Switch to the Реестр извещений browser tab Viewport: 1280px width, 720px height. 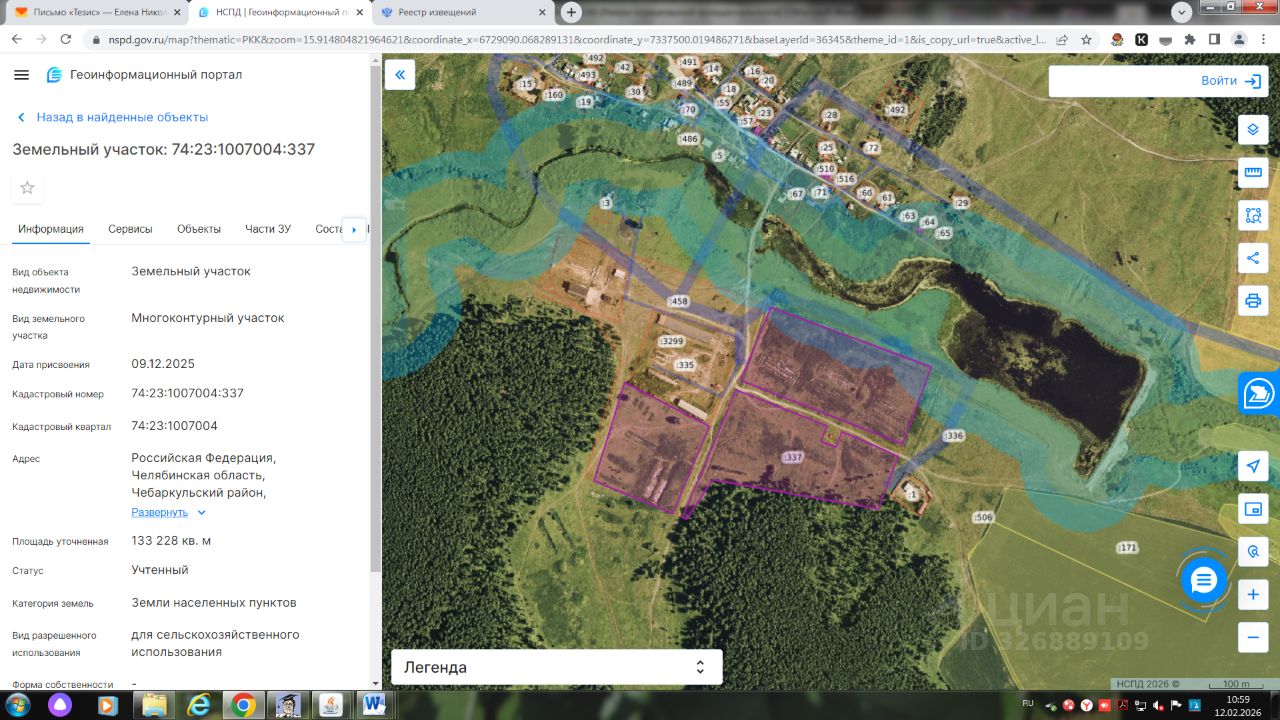(462, 12)
